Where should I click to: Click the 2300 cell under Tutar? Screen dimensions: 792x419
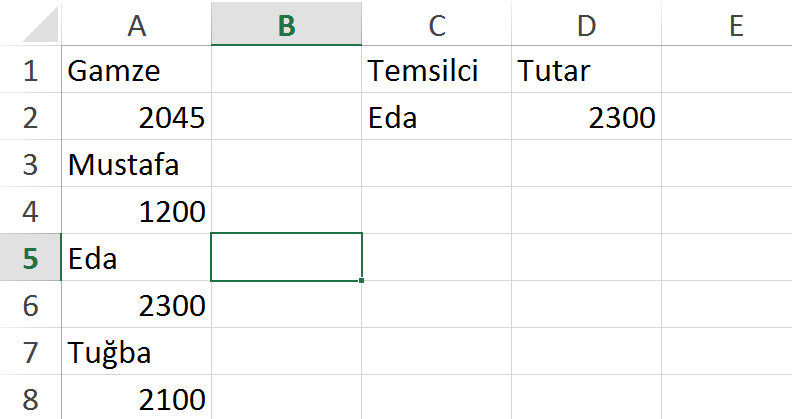click(x=586, y=118)
